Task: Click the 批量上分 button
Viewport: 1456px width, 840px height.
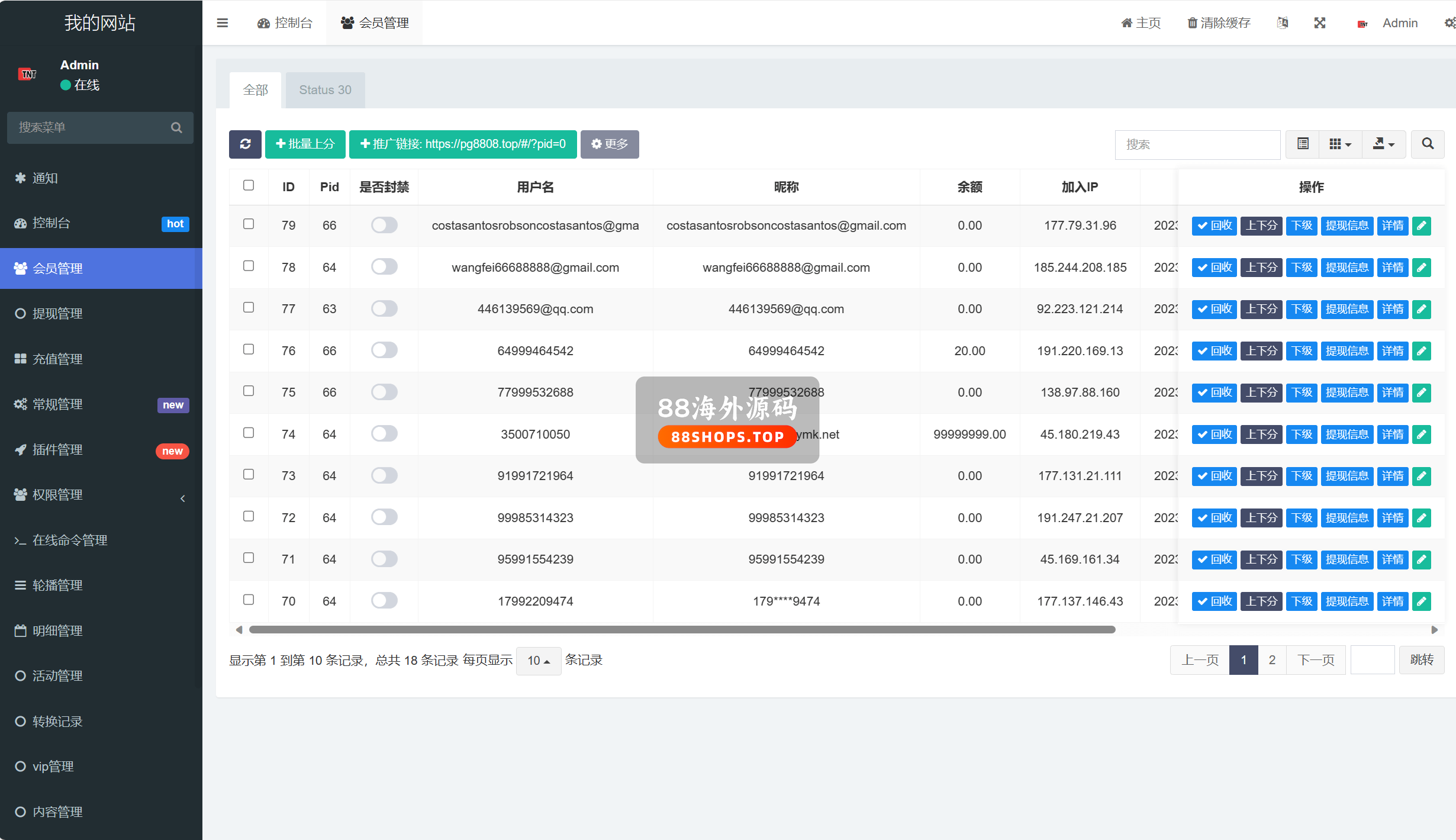Action: [305, 144]
